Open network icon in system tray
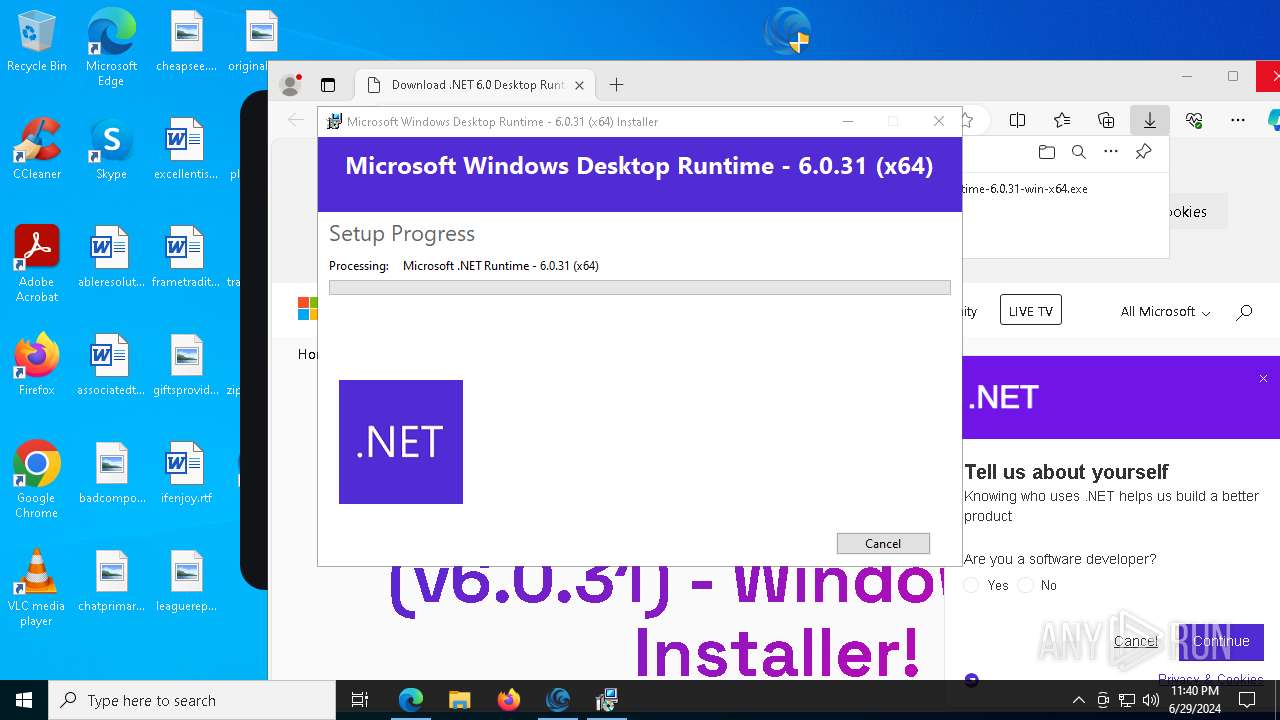 tap(1127, 700)
